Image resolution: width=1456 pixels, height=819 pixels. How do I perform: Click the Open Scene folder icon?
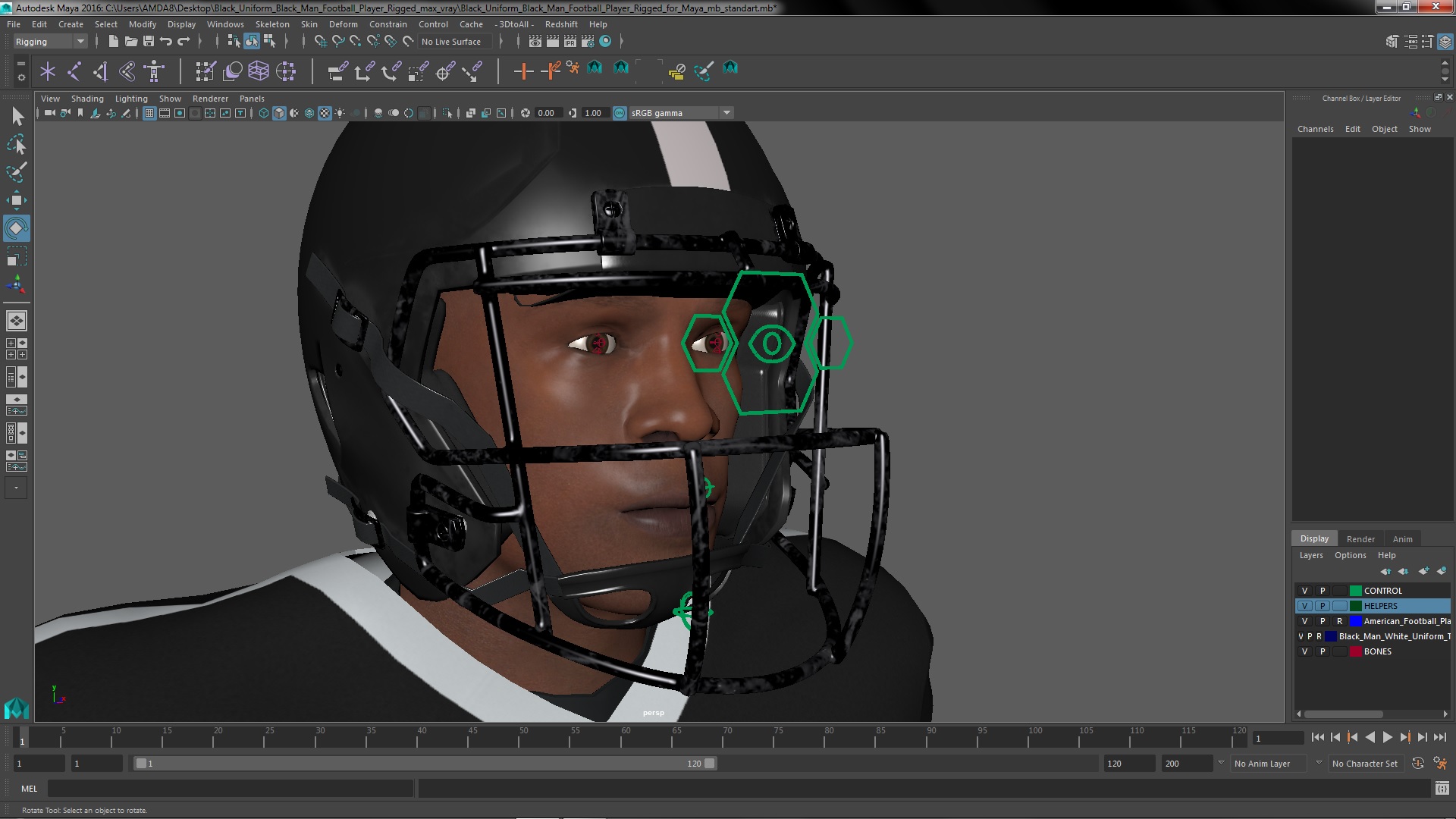[x=131, y=41]
